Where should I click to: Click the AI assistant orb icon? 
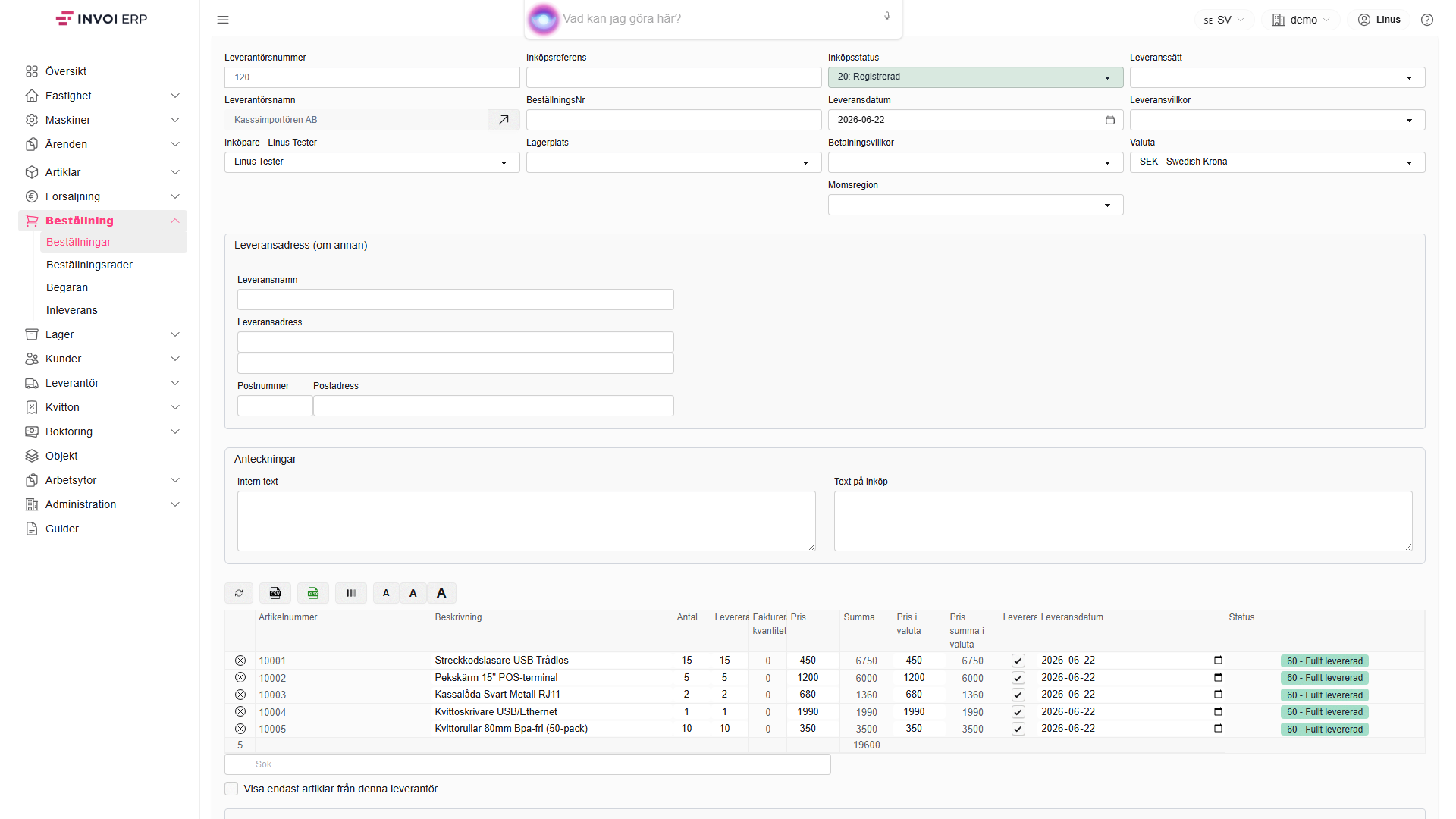[x=543, y=19]
